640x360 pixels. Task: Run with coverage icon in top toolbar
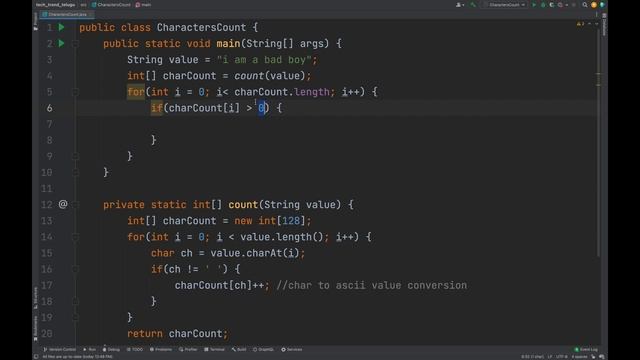(x=551, y=5)
